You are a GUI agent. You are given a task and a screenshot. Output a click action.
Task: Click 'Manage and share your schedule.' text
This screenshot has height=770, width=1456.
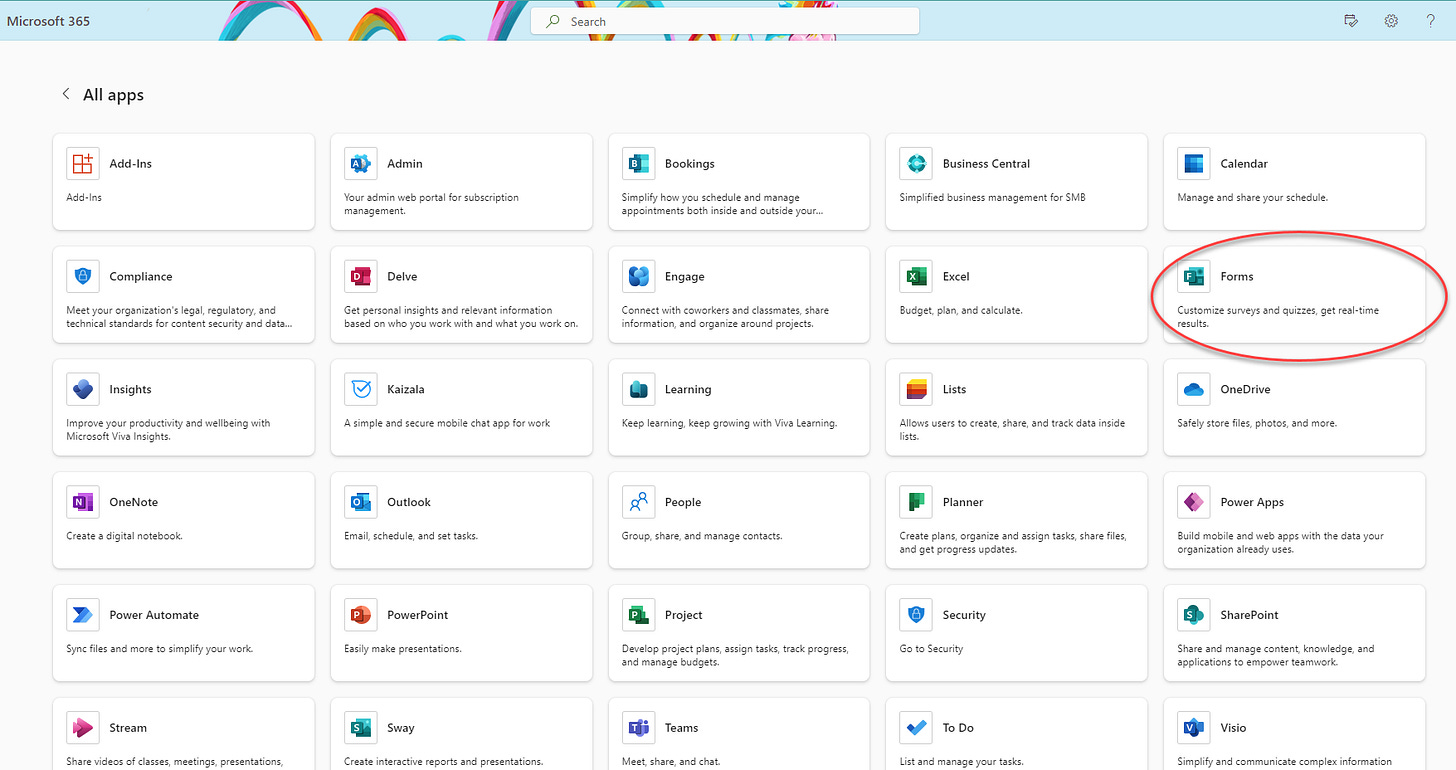click(x=1252, y=197)
